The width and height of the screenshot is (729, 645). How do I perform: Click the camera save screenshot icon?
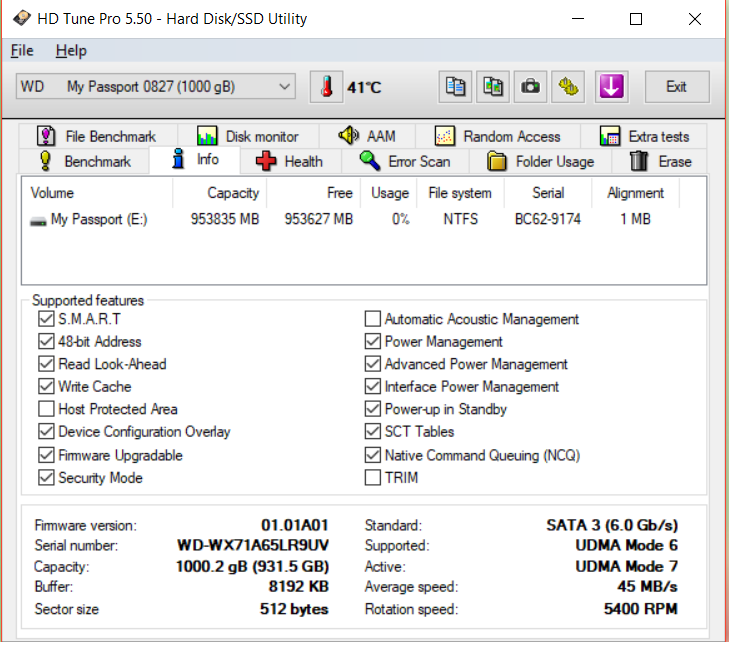coord(530,87)
